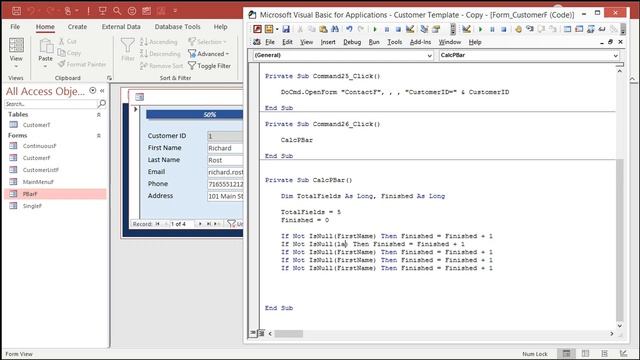Click the presentation screen icon in Access title bar
This screenshot has height=360, width=640.
[102, 11]
